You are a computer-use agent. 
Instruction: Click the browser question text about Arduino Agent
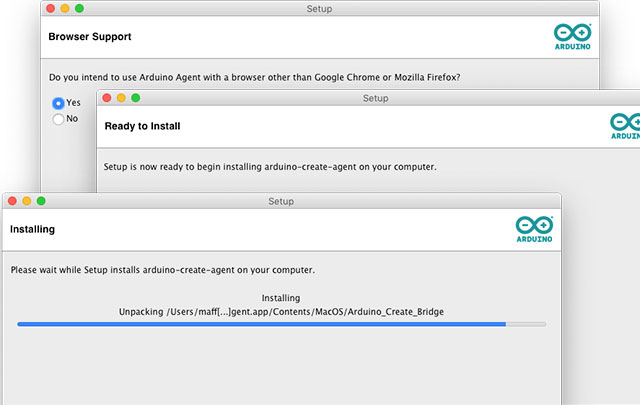click(x=255, y=77)
